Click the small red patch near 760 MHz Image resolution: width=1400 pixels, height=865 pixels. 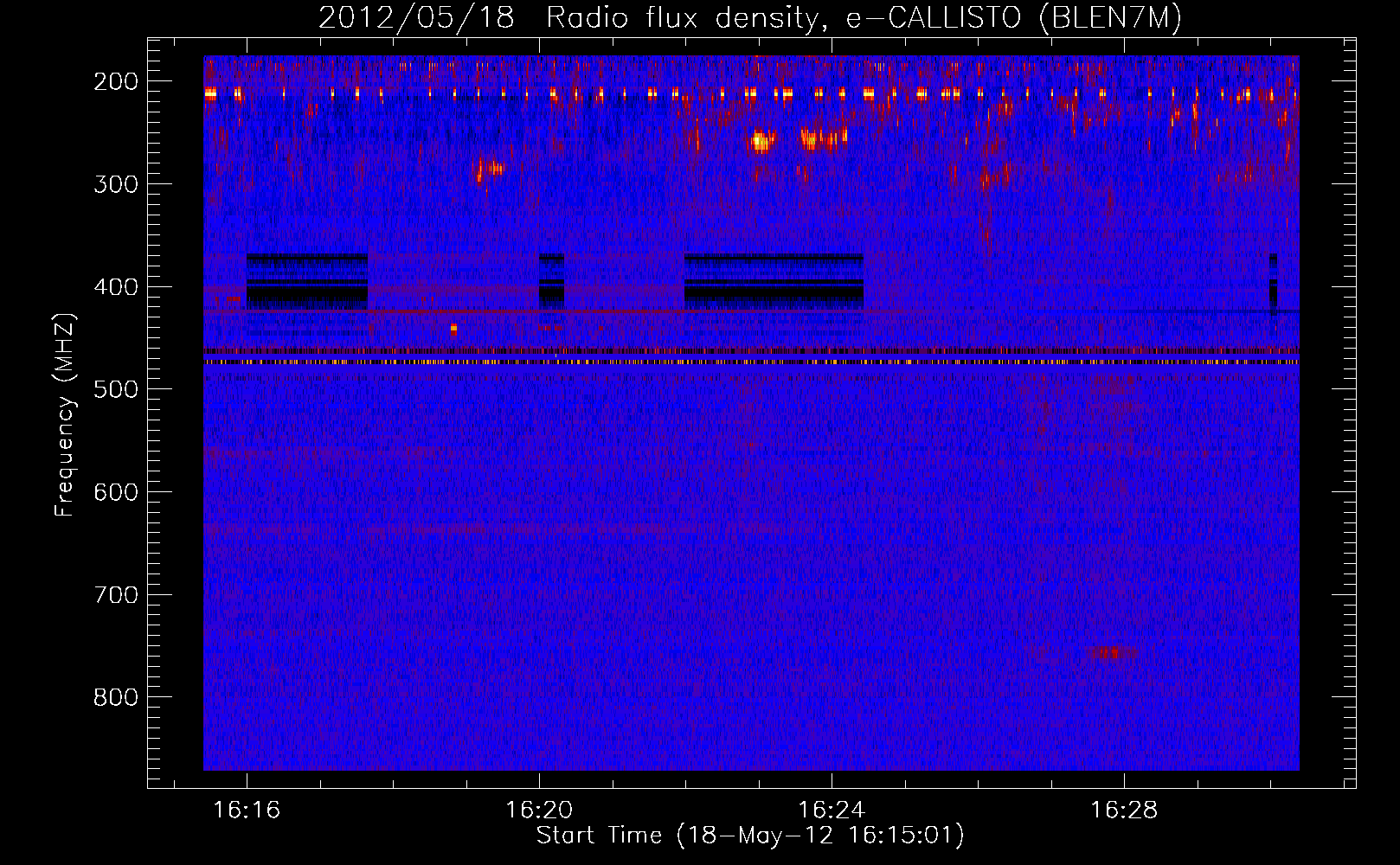1114,653
